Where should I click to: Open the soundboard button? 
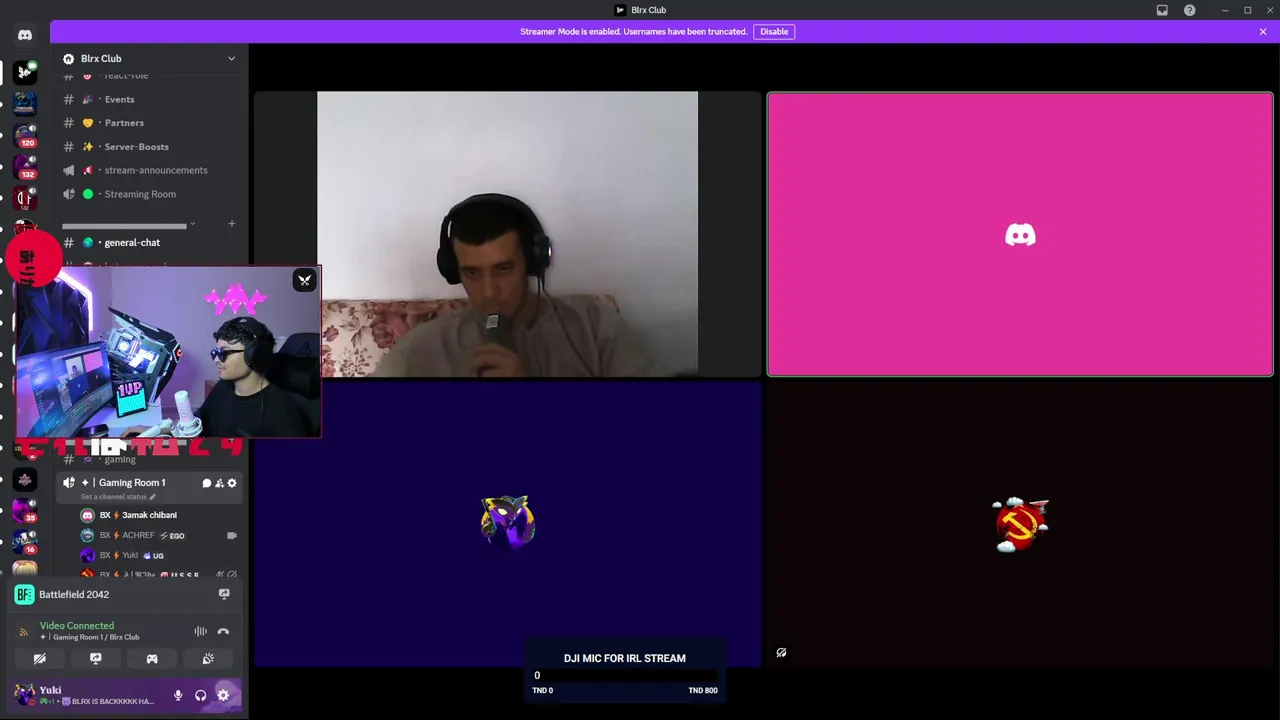click(208, 659)
